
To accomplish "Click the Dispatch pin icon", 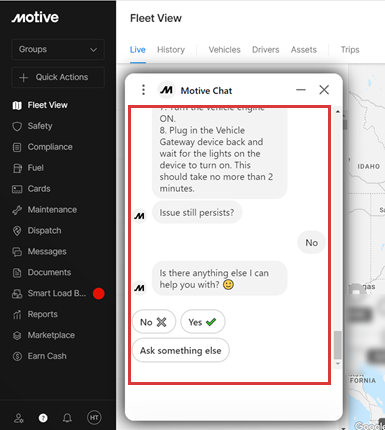I will (17, 231).
